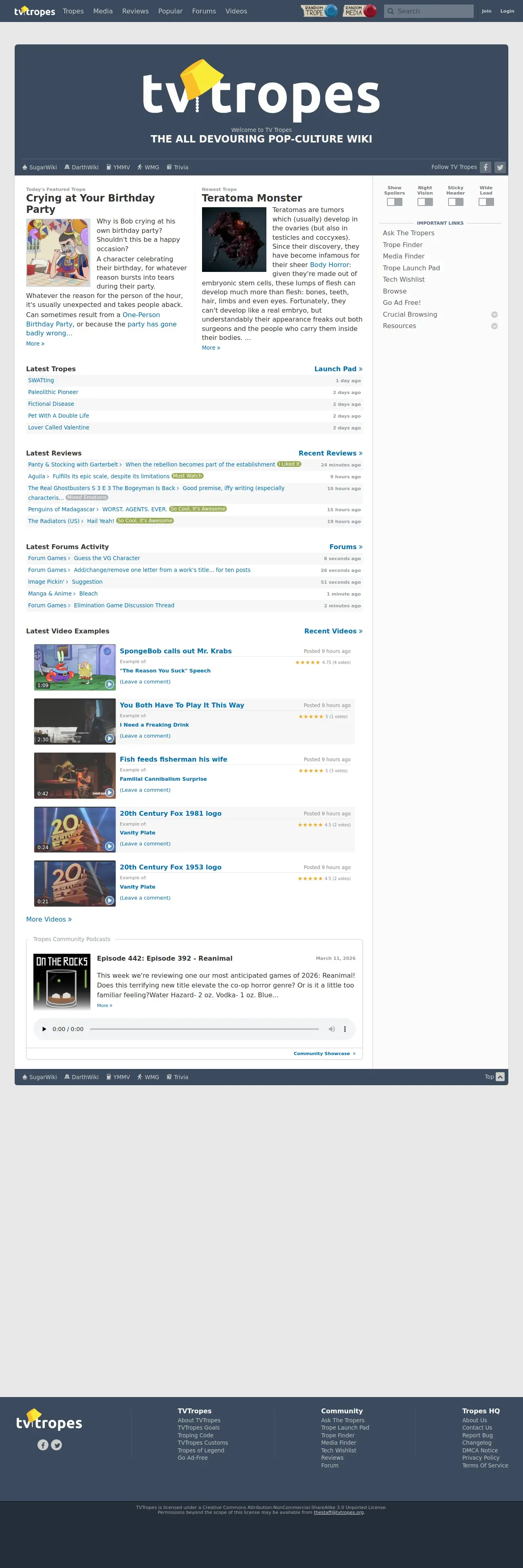Click Twitter icon in page footer
This screenshot has width=523, height=1568.
click(x=57, y=1445)
